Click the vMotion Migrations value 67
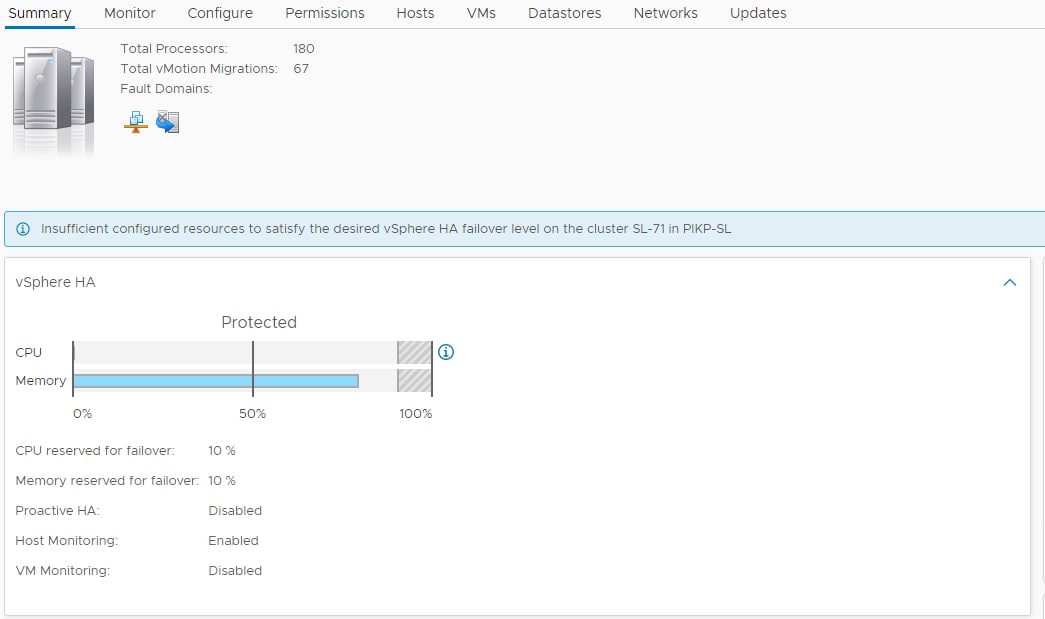The image size is (1045, 619). (x=301, y=69)
